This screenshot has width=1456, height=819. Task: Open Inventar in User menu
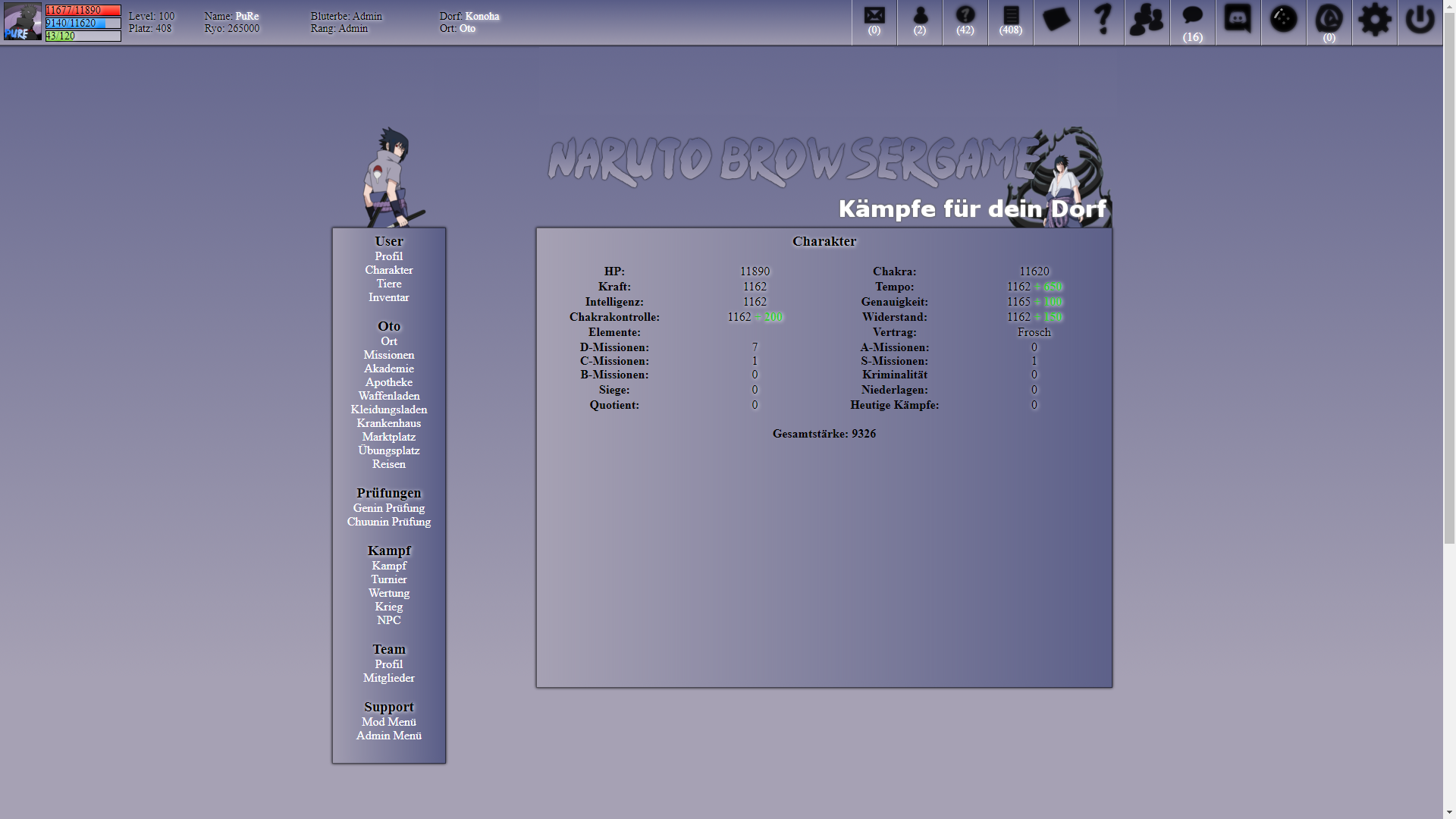tap(388, 297)
